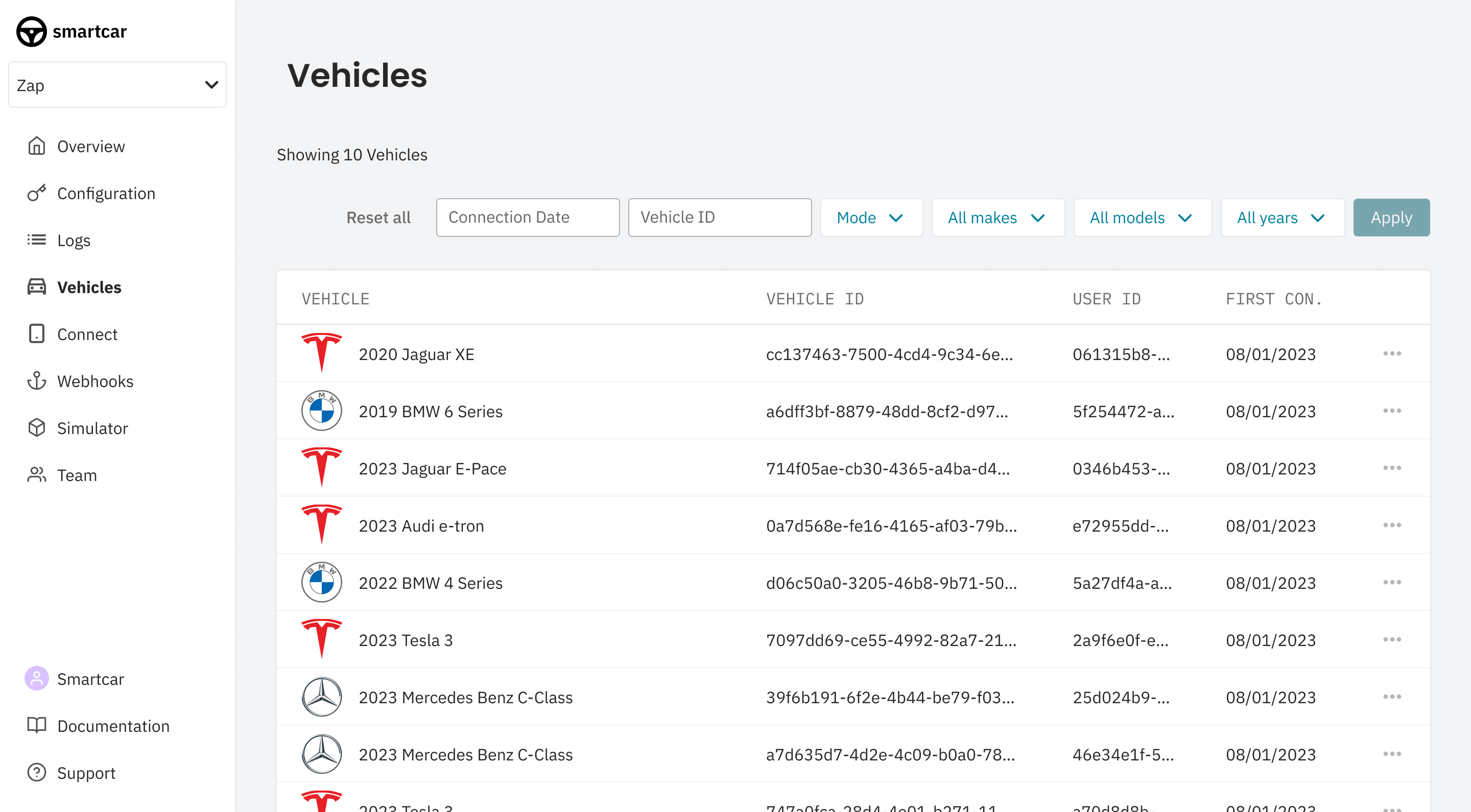This screenshot has width=1471, height=812.
Task: Go to Overview in sidebar
Action: pyautogui.click(x=91, y=146)
